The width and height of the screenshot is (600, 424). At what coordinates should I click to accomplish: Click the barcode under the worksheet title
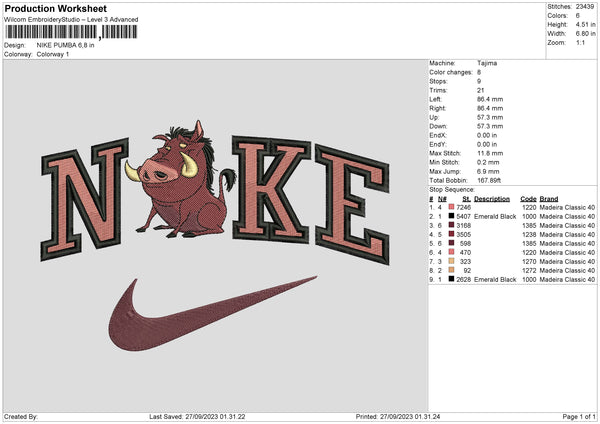[x=71, y=32]
